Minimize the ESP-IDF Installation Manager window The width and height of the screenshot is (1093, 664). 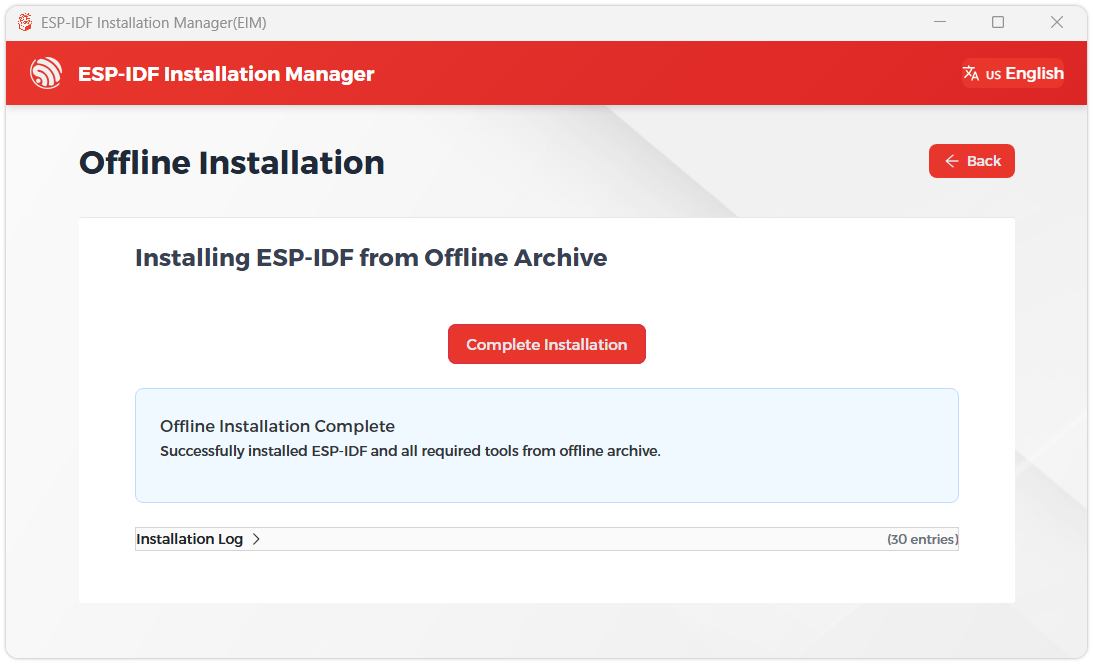pos(938,21)
